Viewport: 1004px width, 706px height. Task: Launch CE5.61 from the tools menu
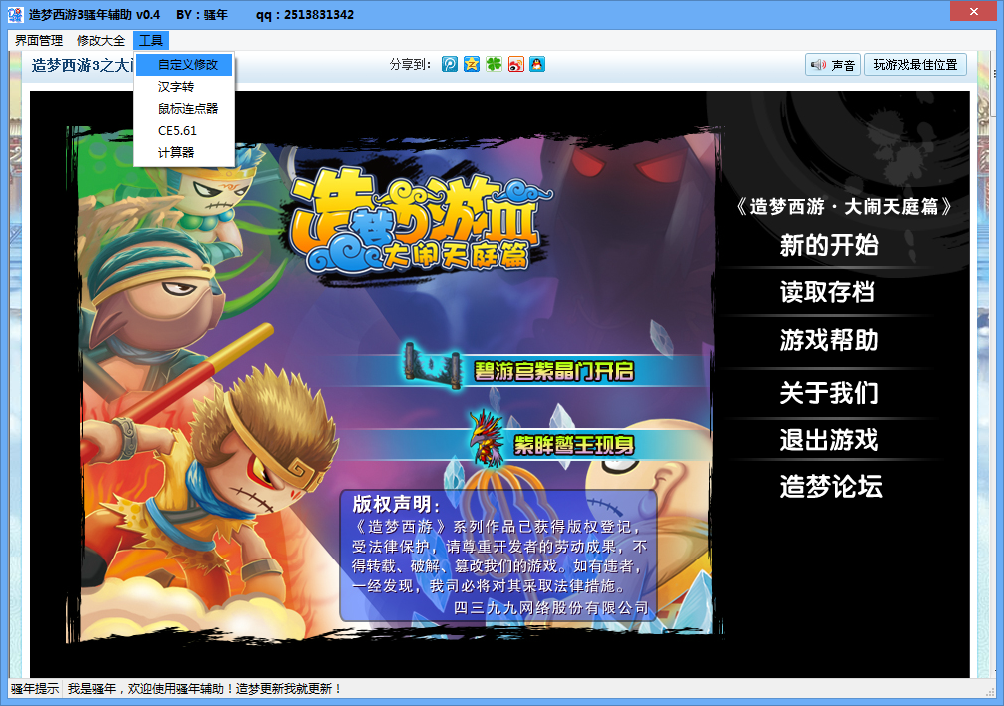click(x=184, y=131)
